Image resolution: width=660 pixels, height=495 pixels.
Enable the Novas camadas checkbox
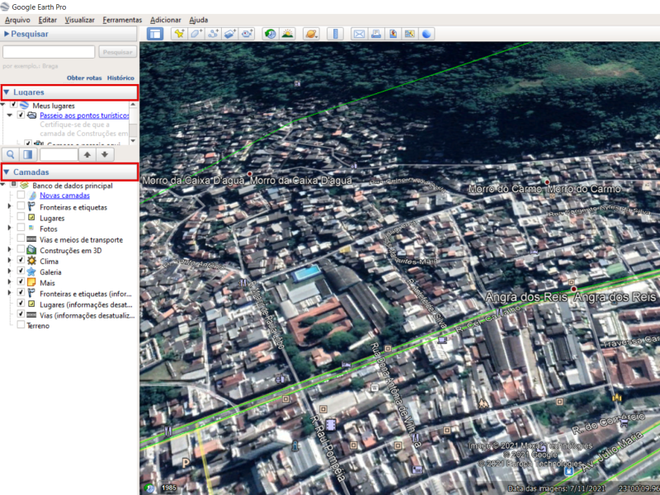(x=21, y=195)
